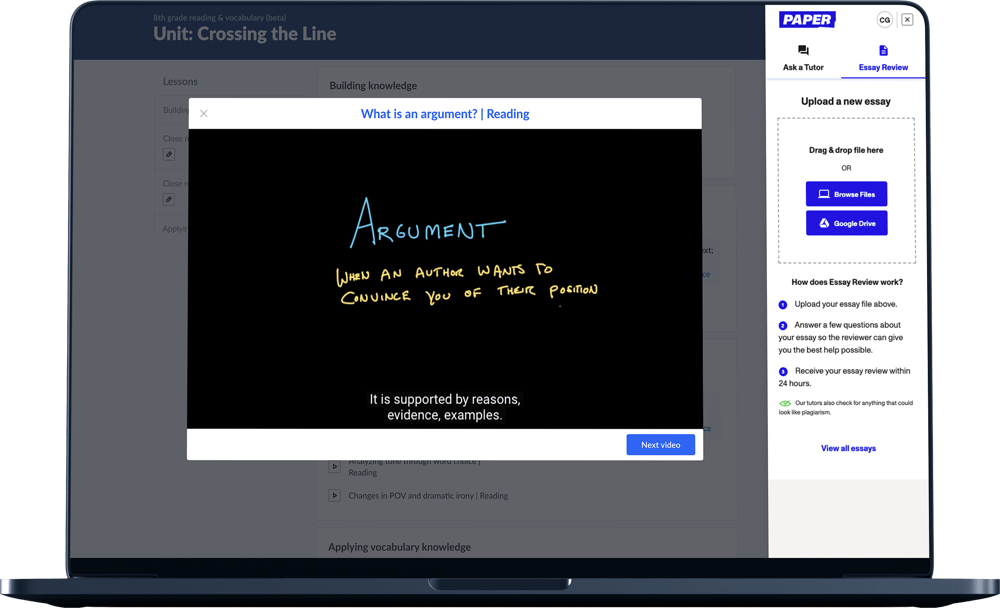The height and width of the screenshot is (608, 1000).
Task: Play the Changes in POV and dramatic irony video
Action: [334, 495]
